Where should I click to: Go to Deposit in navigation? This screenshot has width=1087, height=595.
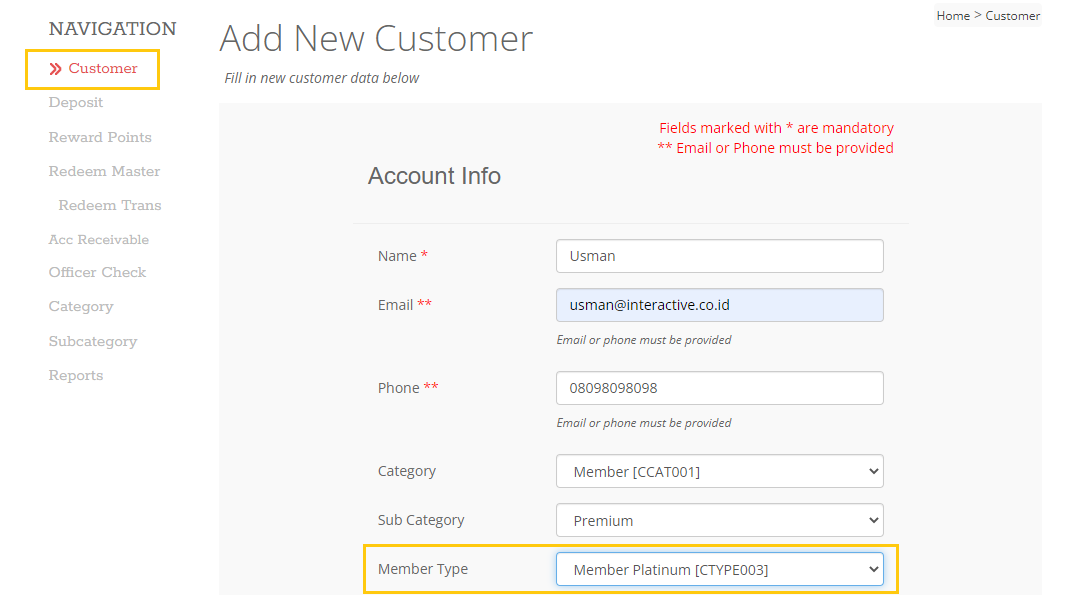pos(76,103)
